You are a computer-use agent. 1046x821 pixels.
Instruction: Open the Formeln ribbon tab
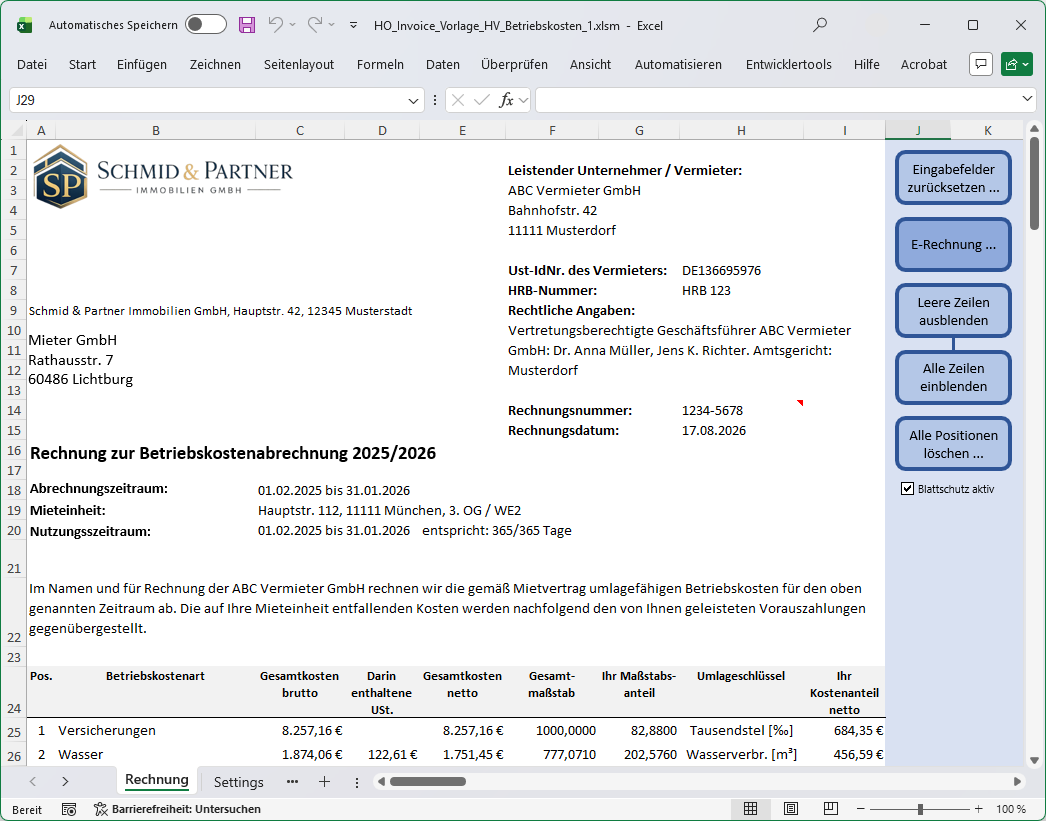[x=380, y=65]
